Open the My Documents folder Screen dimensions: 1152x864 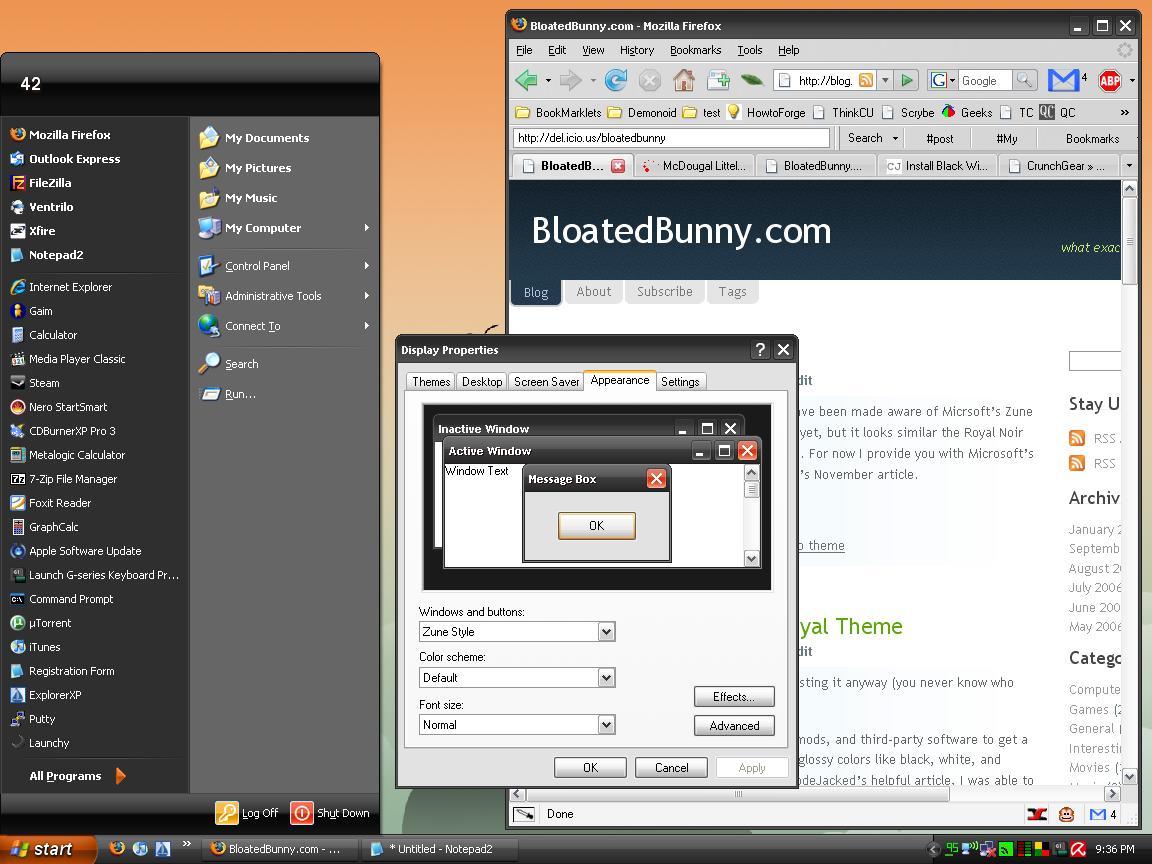click(254, 137)
